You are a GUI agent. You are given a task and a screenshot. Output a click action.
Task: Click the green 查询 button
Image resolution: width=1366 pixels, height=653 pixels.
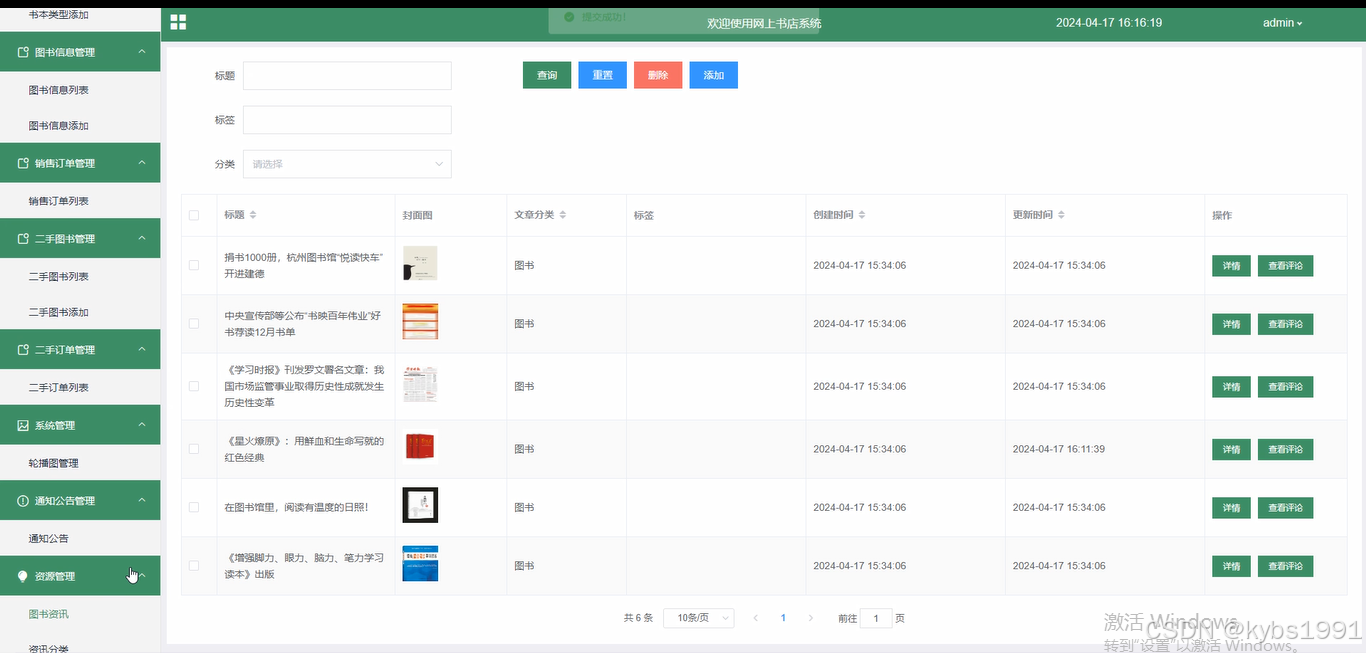(547, 75)
